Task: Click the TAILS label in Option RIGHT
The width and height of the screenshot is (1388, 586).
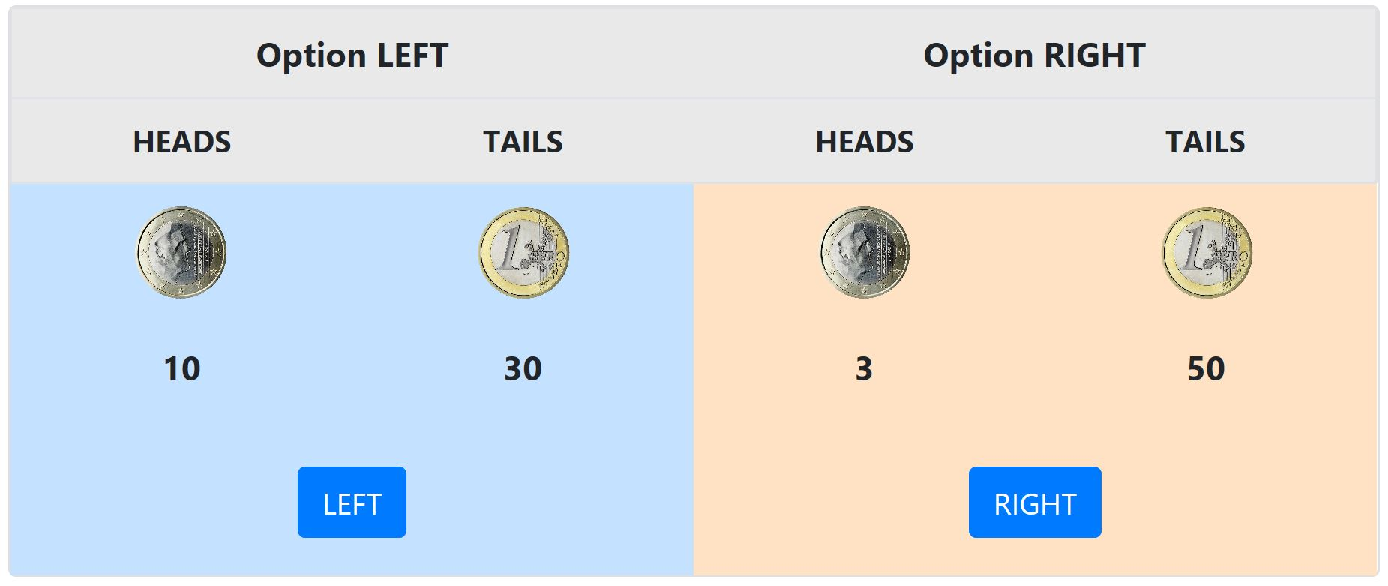Action: click(1205, 142)
